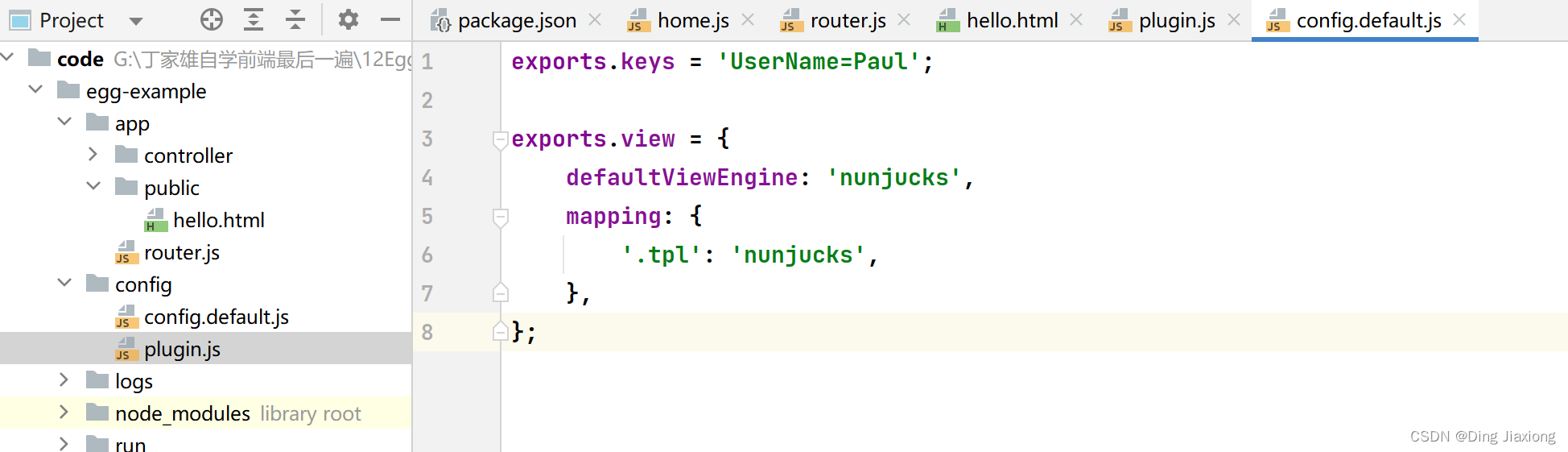Click the Project panel window icon
Screen dimensions: 1568x452
[19, 20]
